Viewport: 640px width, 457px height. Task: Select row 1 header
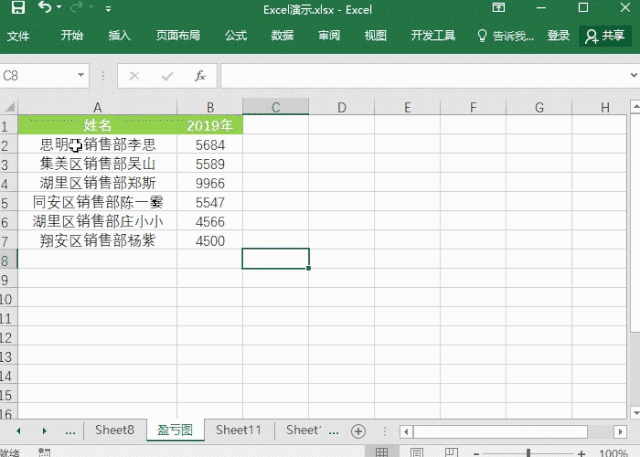point(8,126)
